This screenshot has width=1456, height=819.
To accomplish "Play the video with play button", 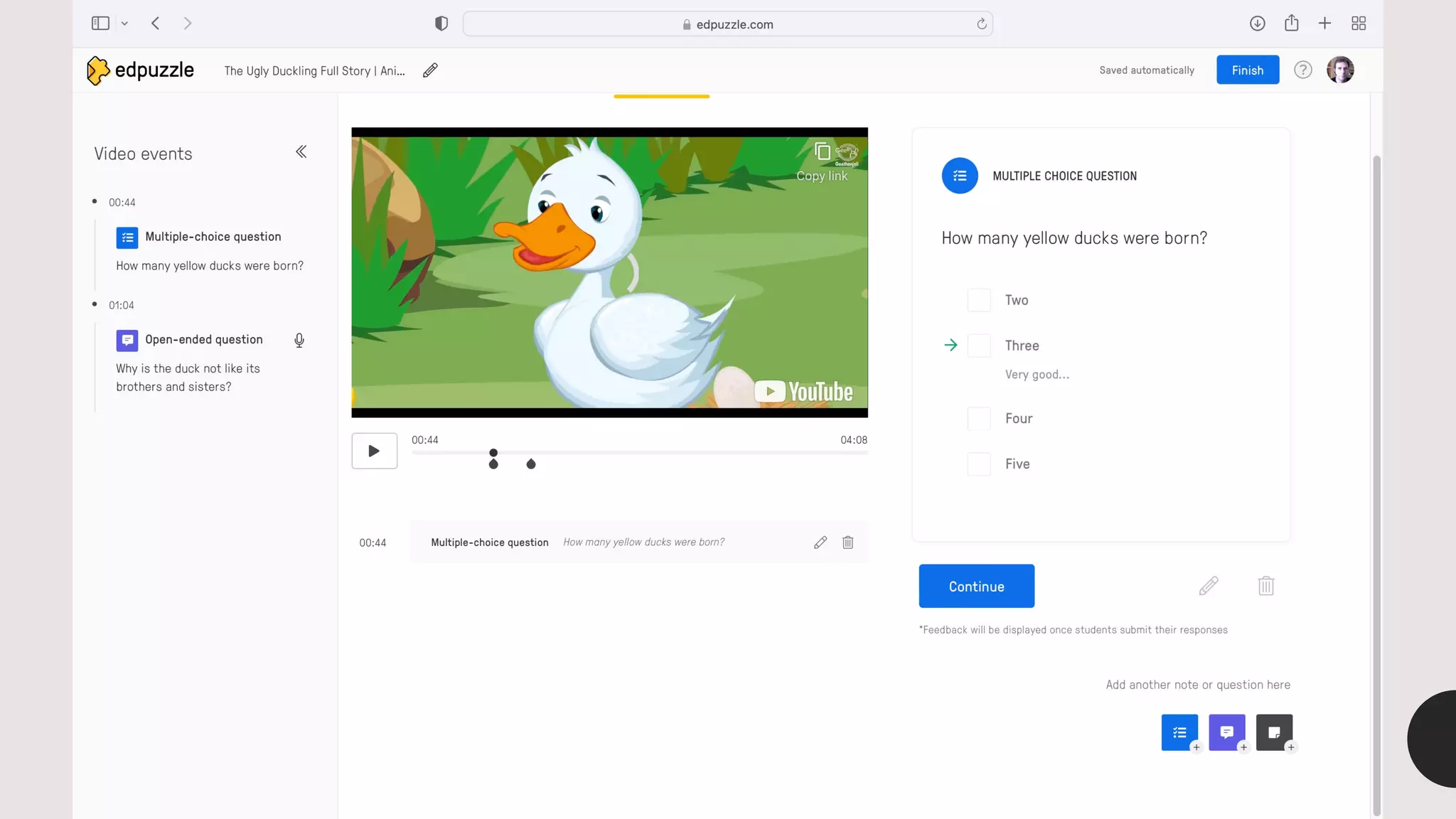I will pos(374,451).
